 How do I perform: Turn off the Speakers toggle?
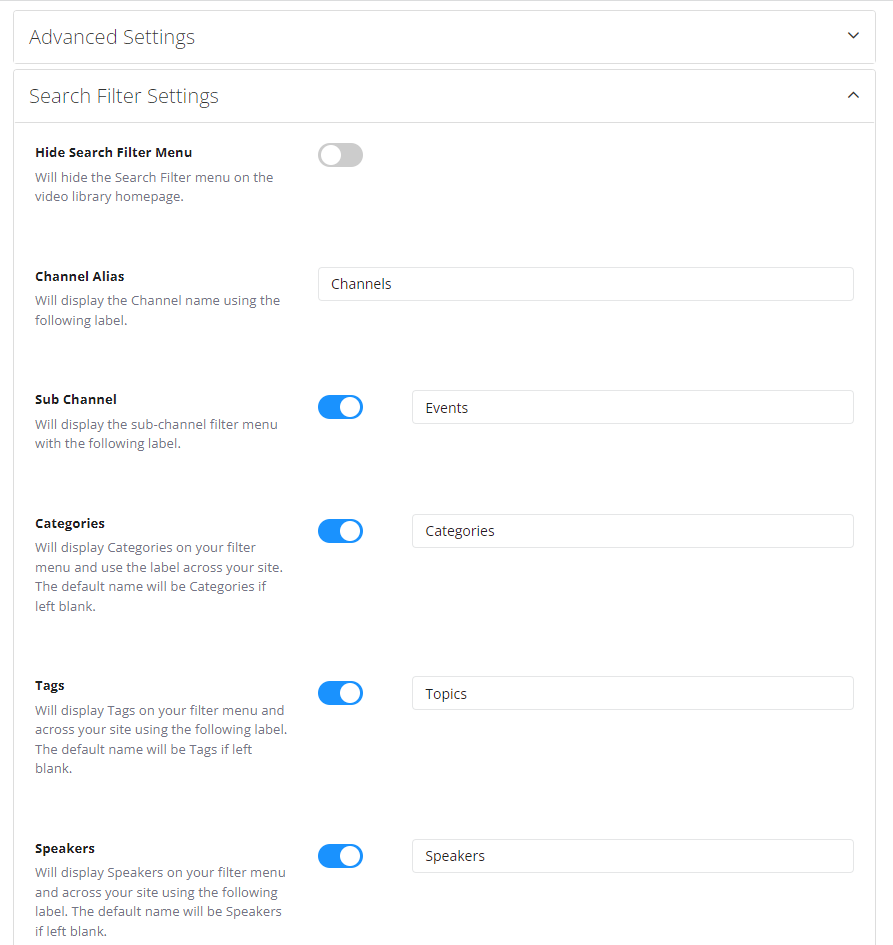pos(340,856)
